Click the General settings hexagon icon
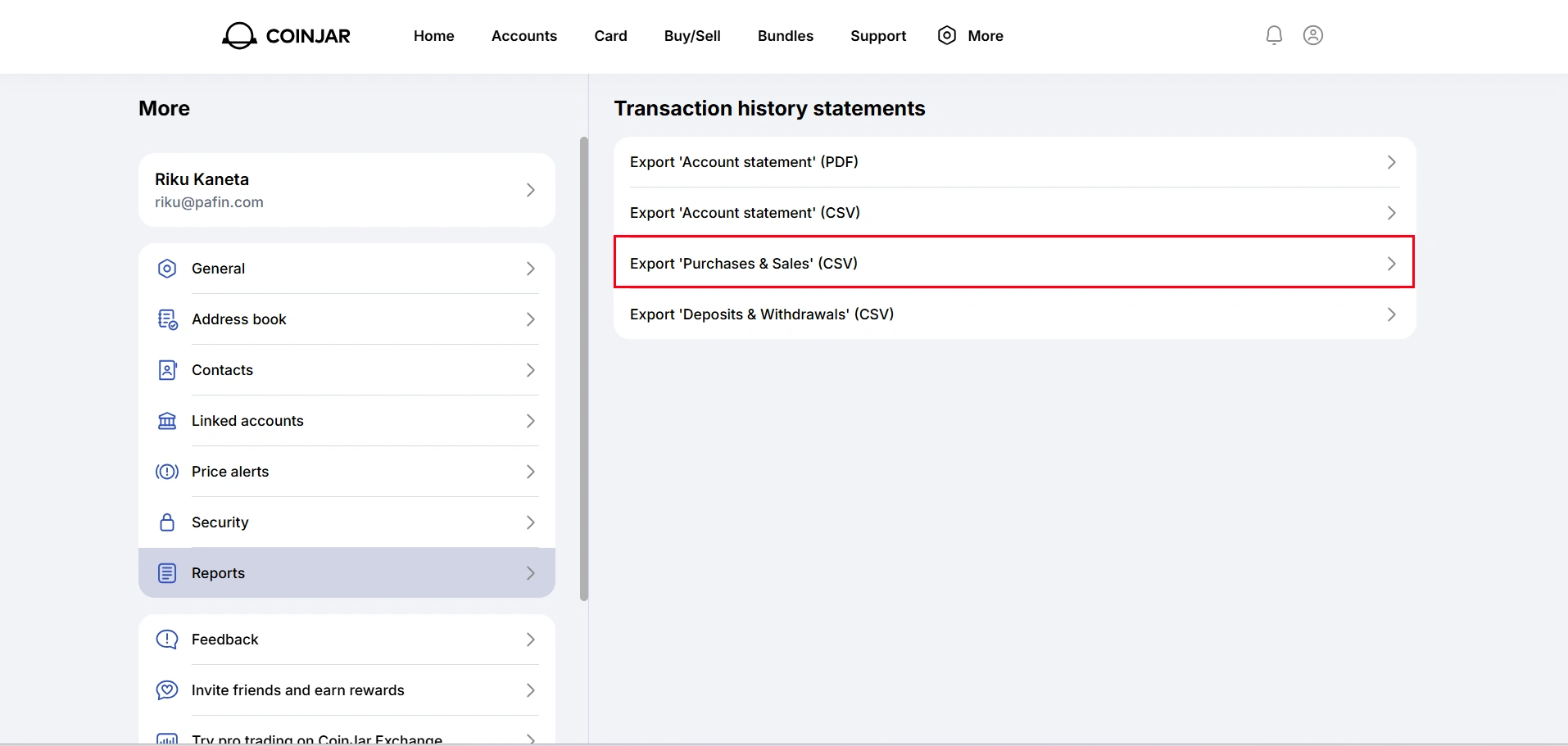 (167, 269)
